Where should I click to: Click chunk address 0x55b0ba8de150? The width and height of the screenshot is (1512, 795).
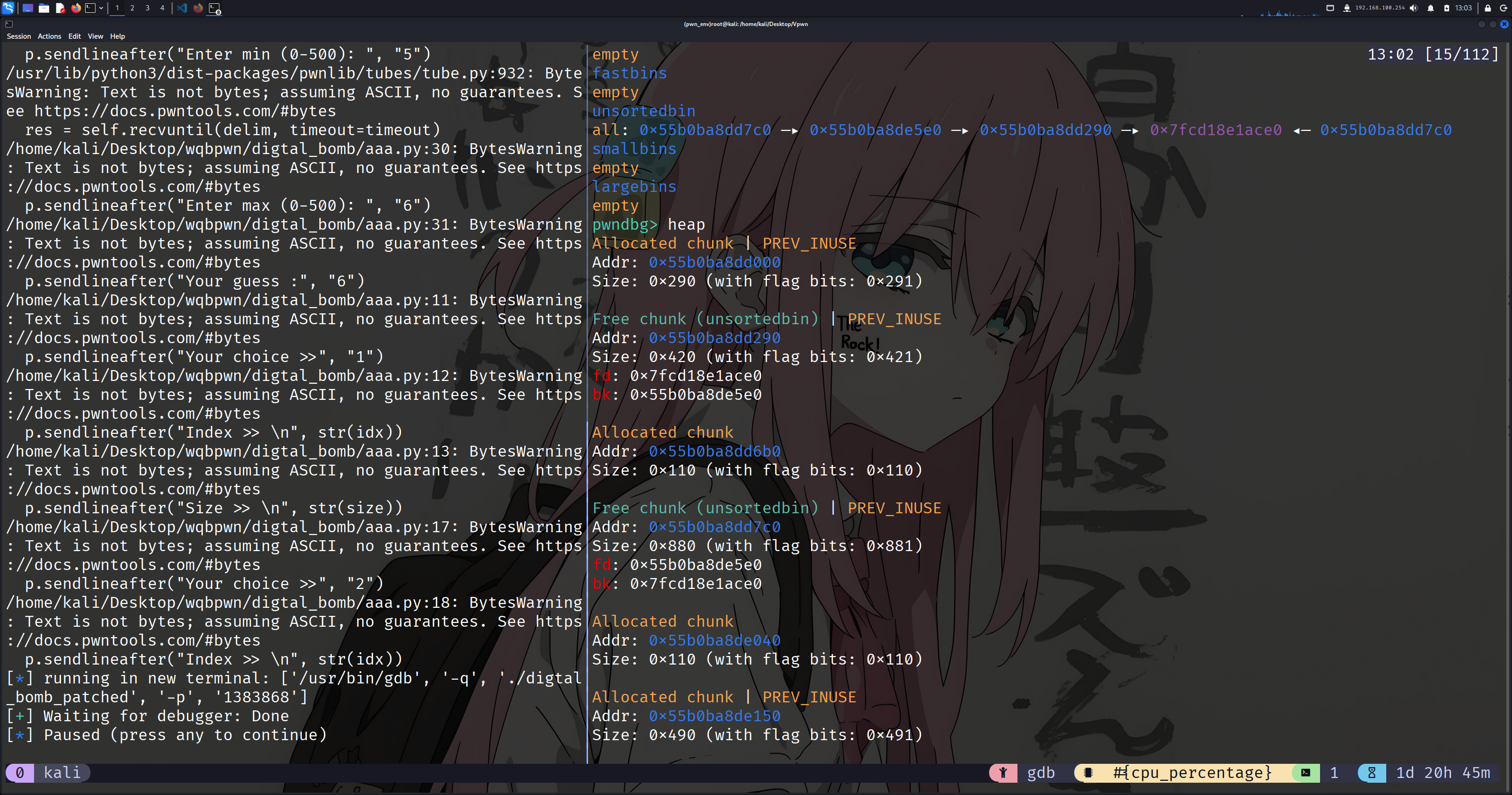714,716
